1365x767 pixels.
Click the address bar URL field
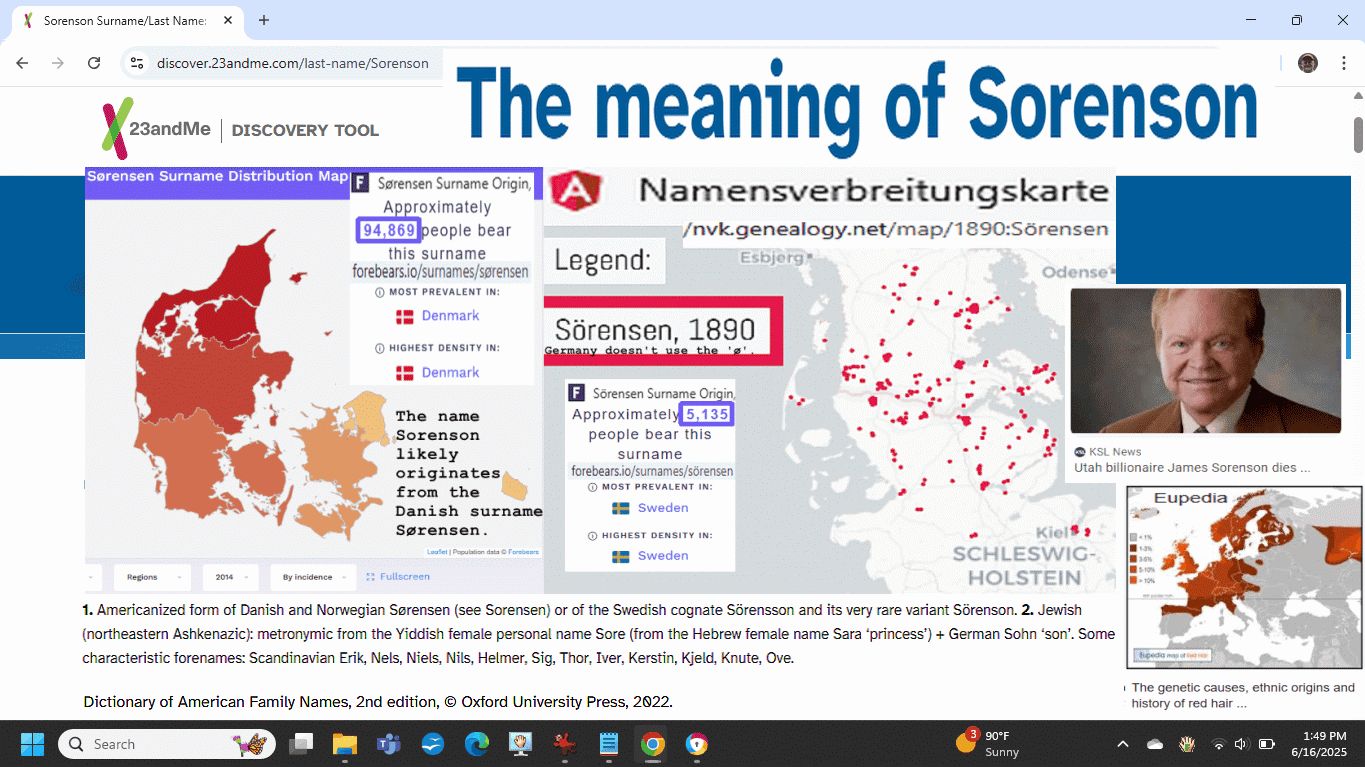click(292, 63)
